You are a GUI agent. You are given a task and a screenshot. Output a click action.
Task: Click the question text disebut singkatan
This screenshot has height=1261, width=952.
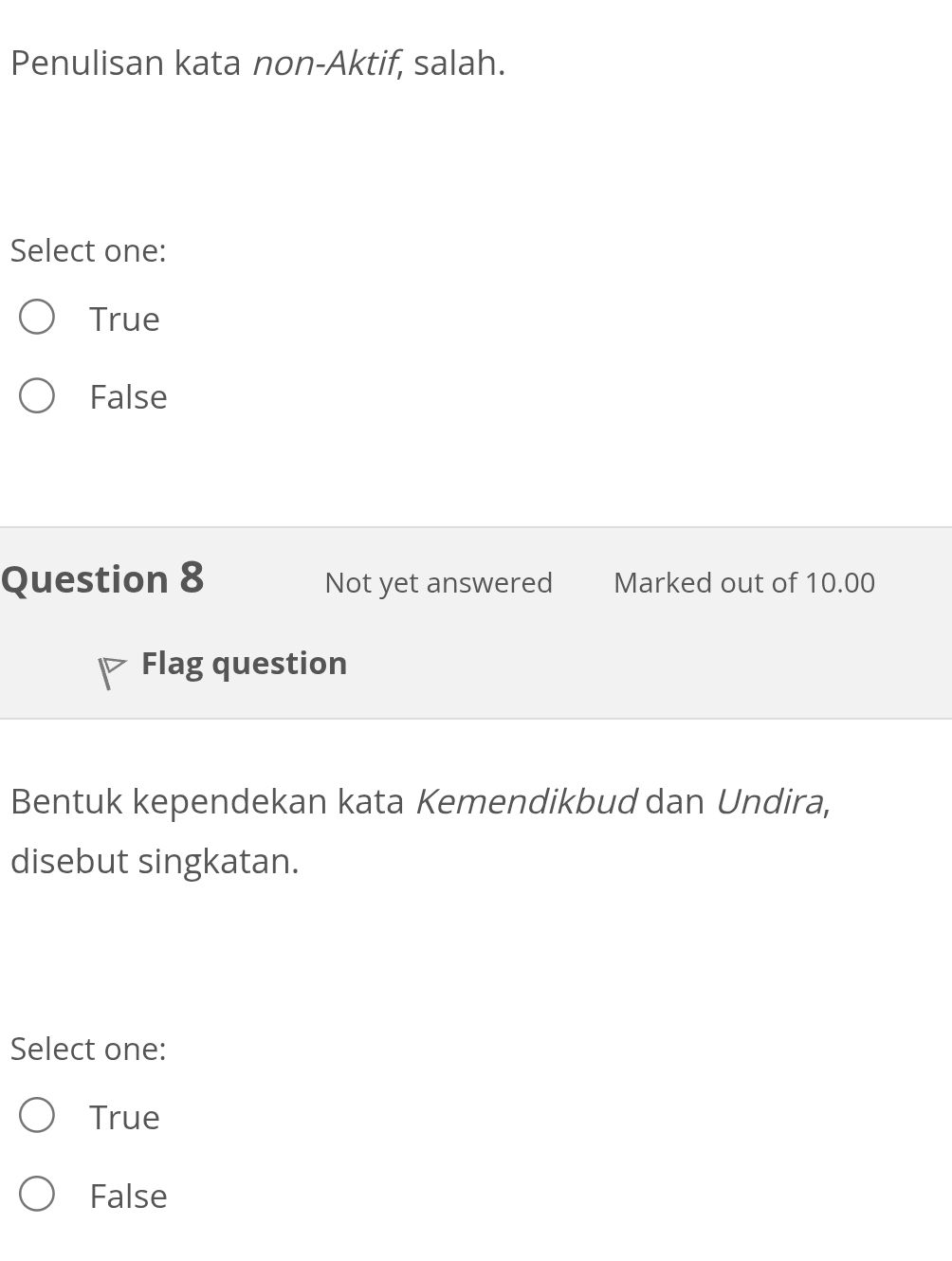155,861
